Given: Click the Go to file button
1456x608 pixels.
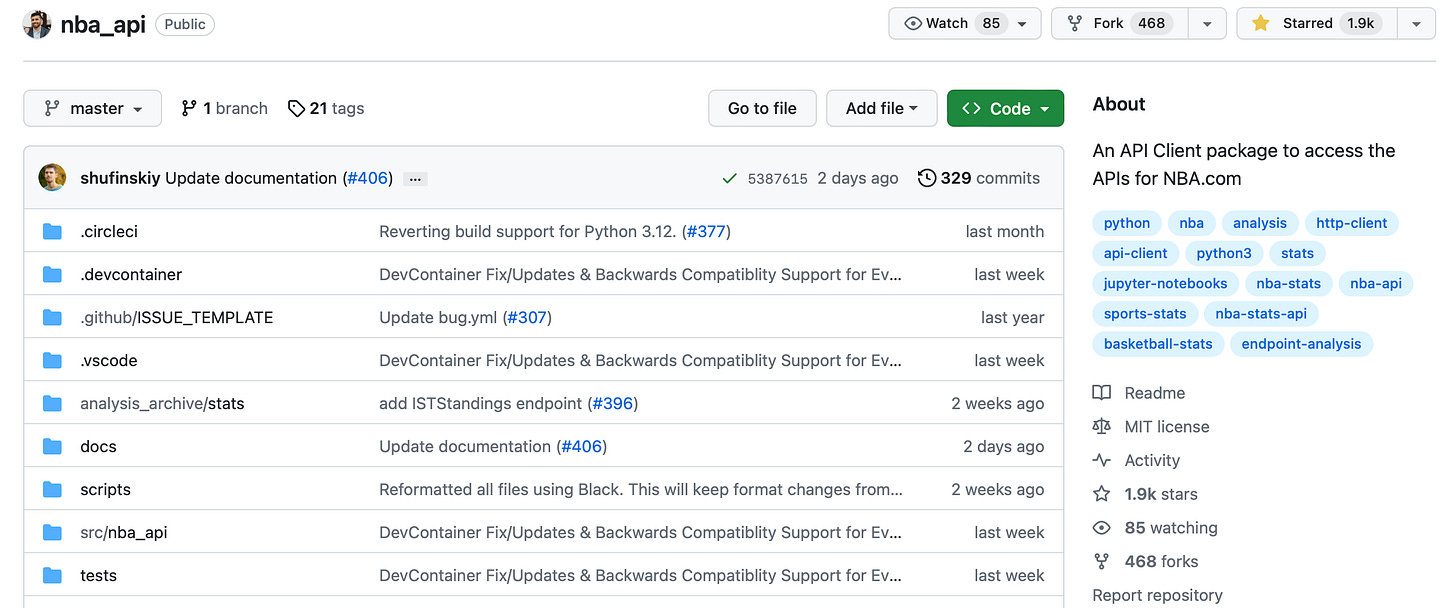Looking at the screenshot, I should (x=762, y=108).
